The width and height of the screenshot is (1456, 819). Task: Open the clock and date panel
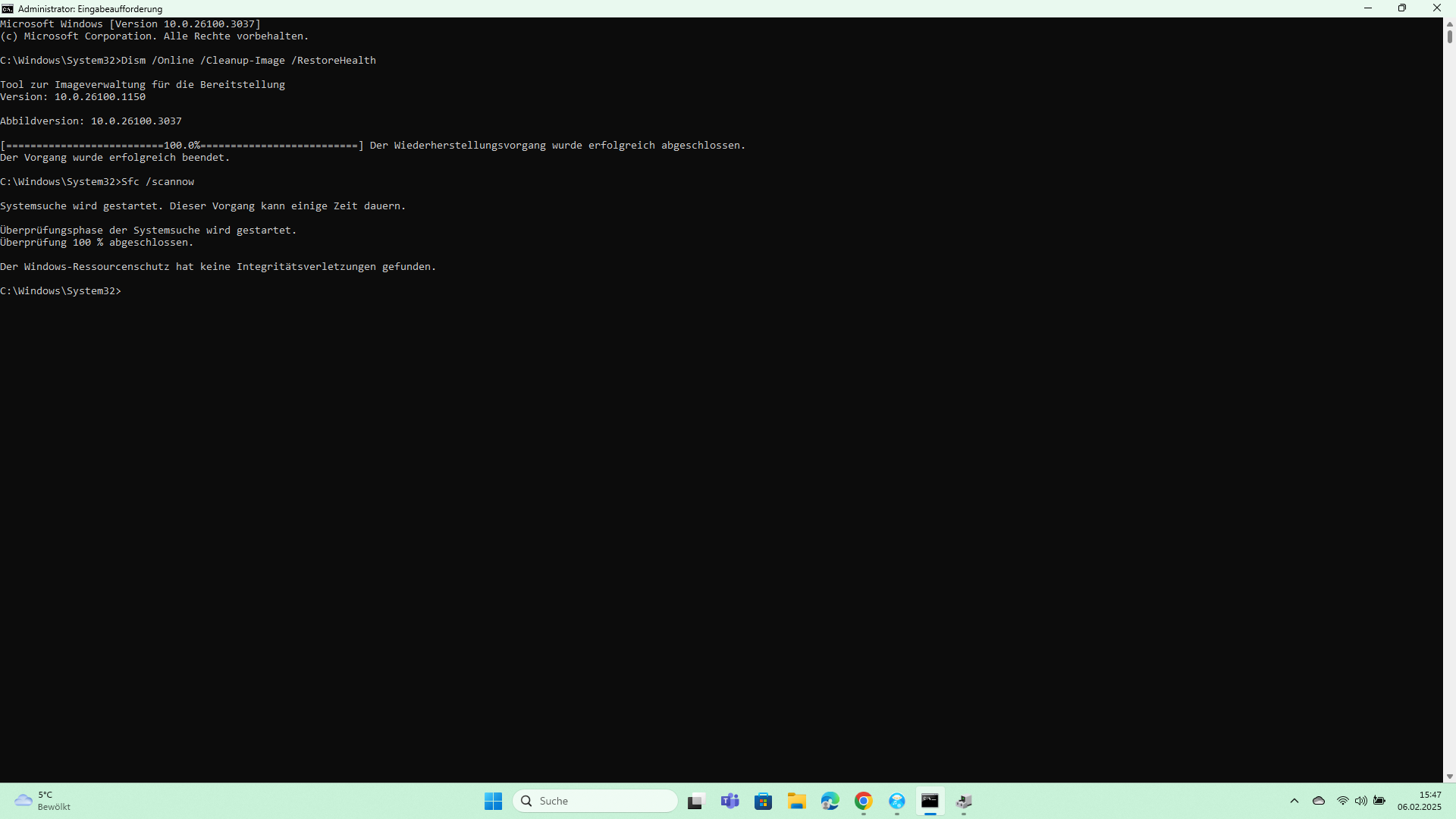[x=1419, y=801]
